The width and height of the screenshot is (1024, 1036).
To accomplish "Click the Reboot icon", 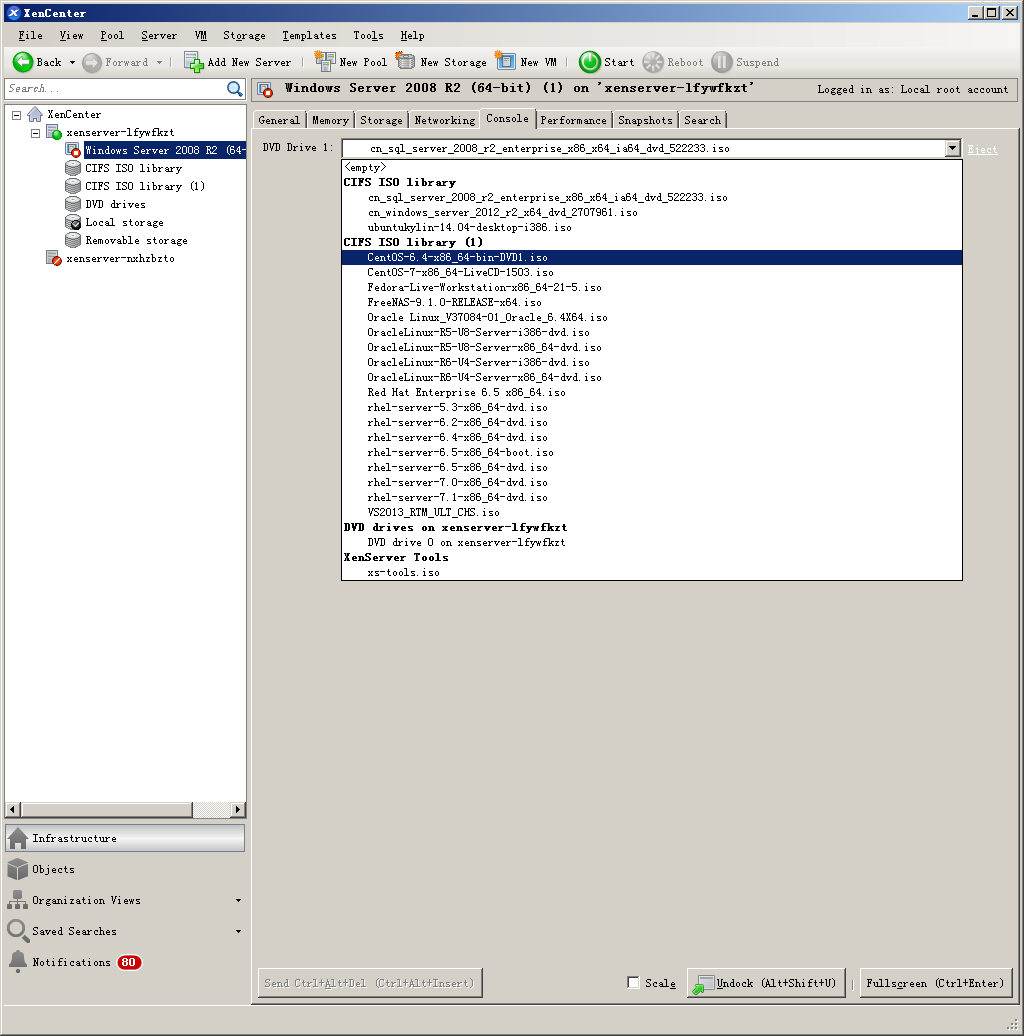I will click(653, 62).
